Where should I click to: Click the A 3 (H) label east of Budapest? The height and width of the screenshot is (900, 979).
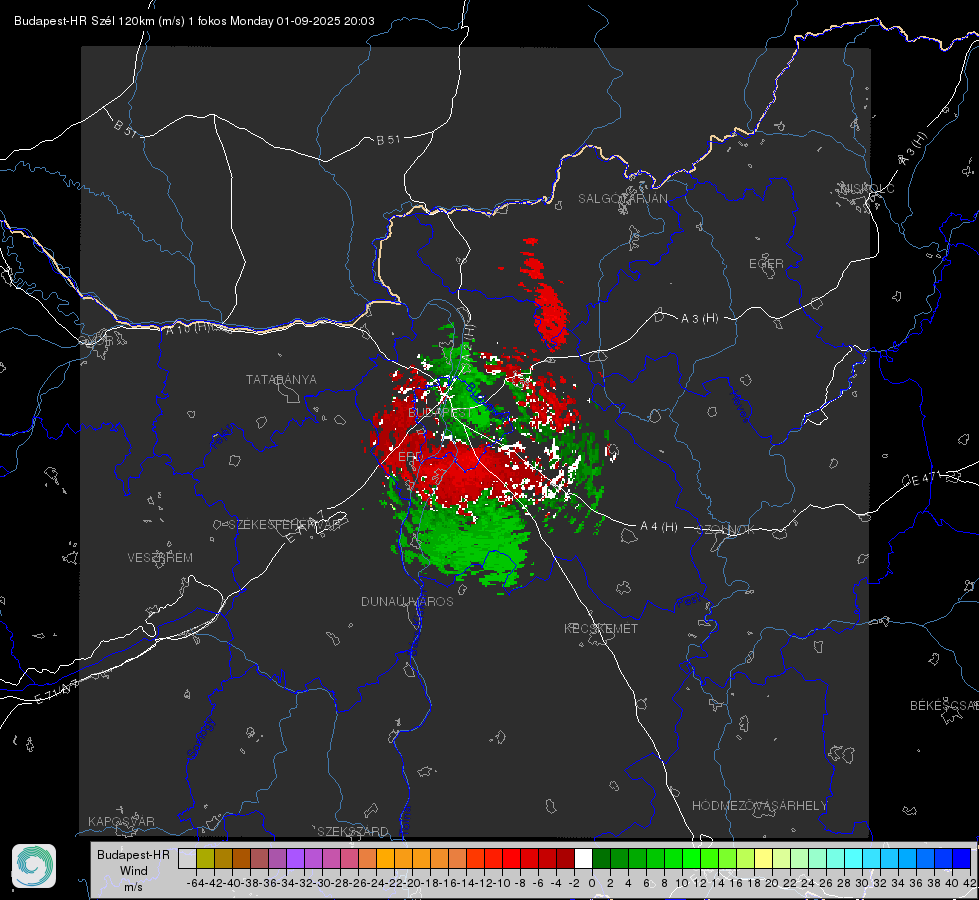coord(699,318)
